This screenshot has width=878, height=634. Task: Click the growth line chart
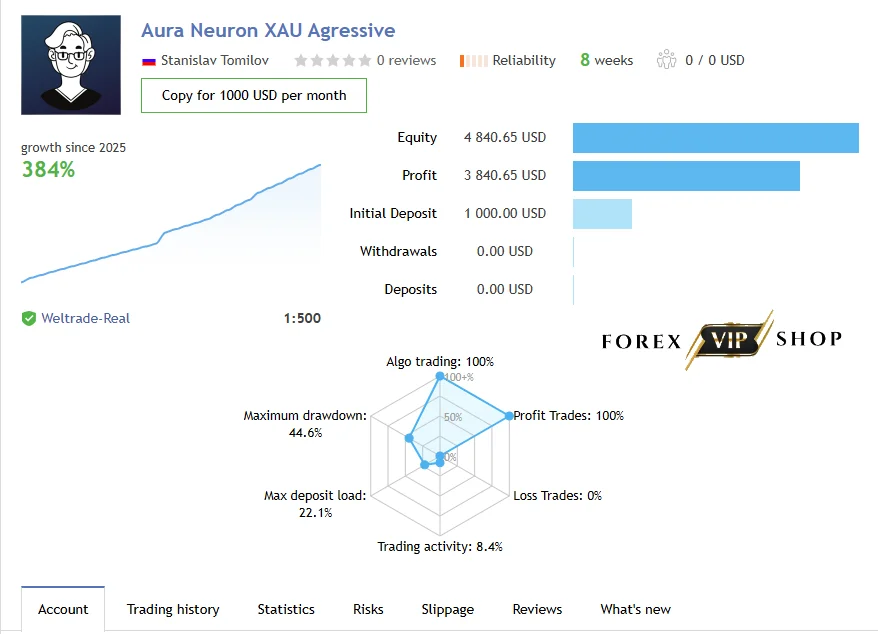[171, 223]
